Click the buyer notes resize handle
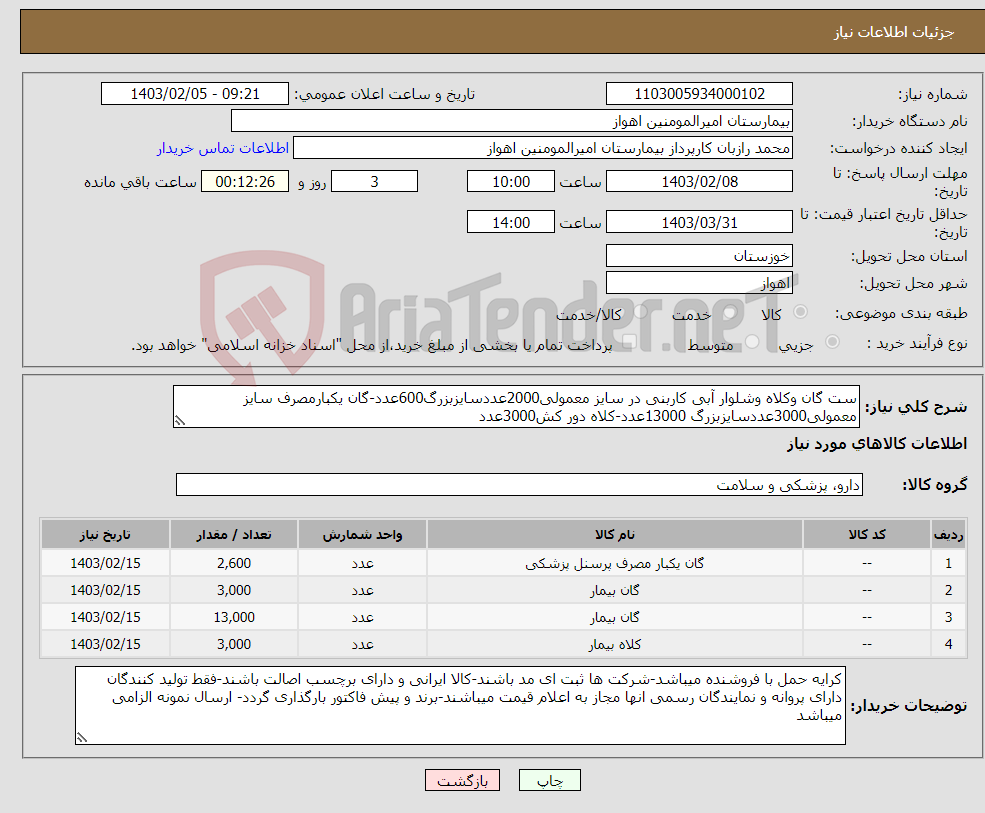The width and height of the screenshot is (985, 813). click(82, 738)
